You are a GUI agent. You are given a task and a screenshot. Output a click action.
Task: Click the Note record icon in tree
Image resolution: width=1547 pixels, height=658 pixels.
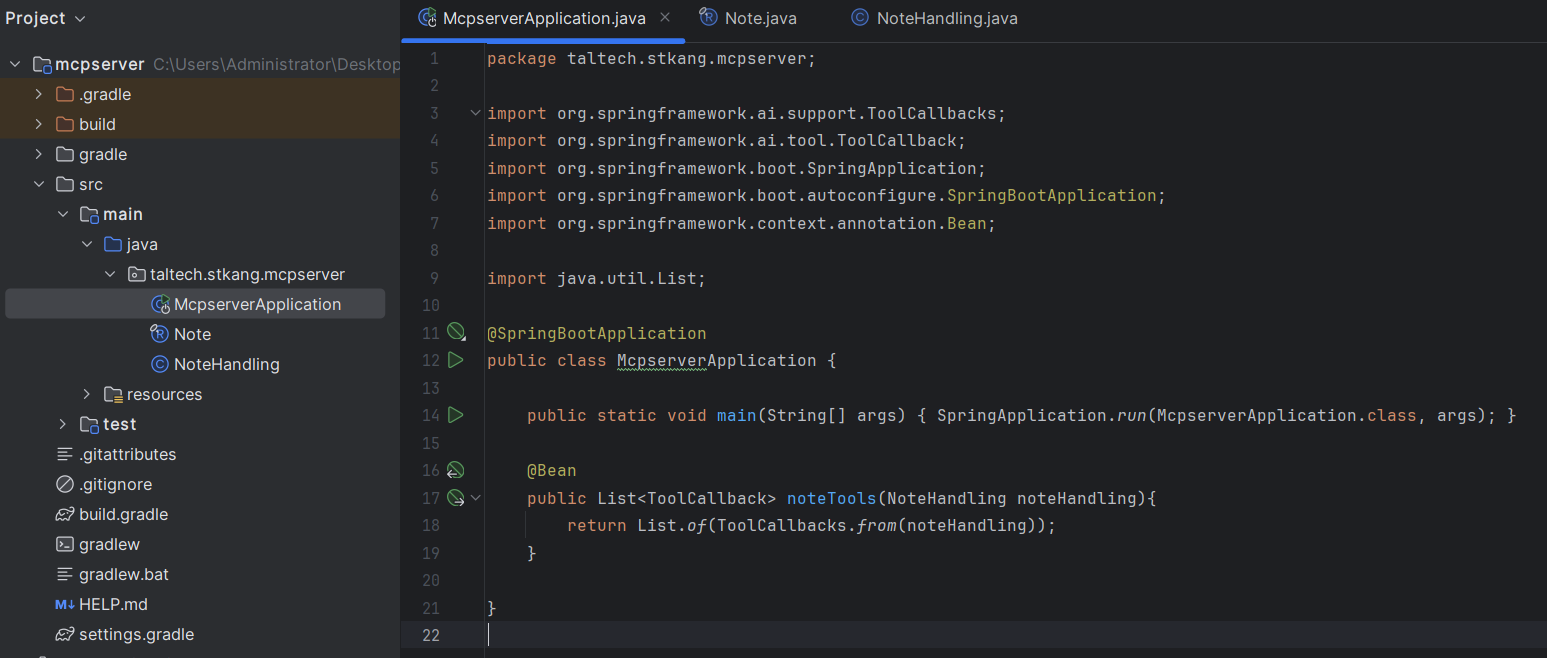160,334
